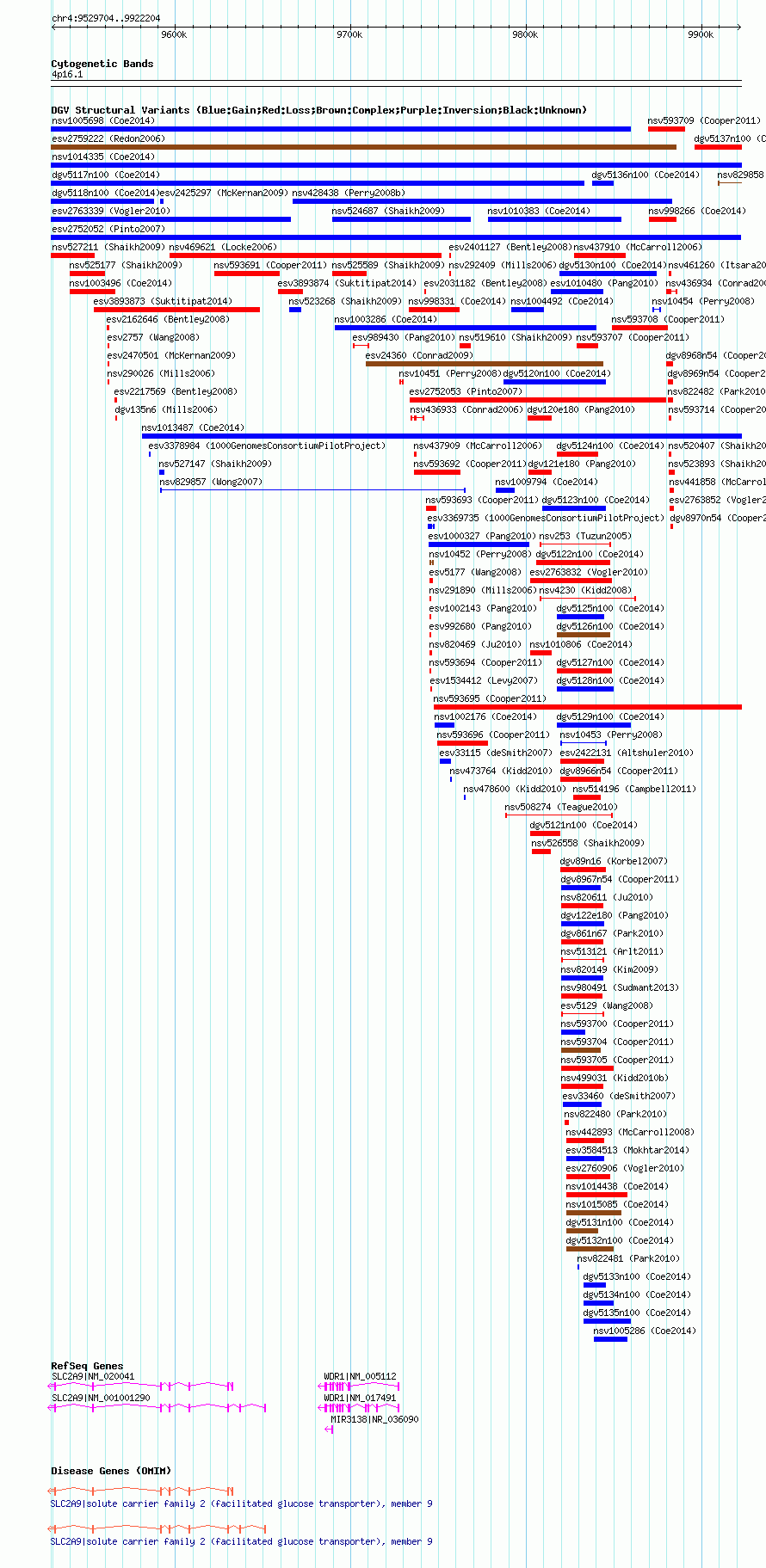Open esv33115 (deSmith2007) variant
Viewport: 766px width, 1568px height.
496,753
